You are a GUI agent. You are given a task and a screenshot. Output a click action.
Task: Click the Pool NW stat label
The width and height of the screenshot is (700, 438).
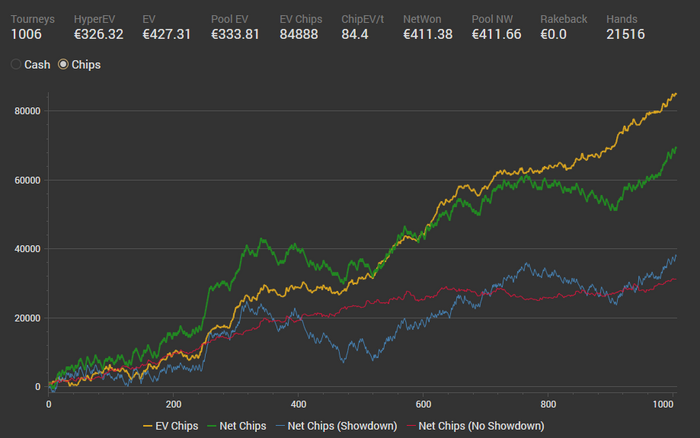[x=492, y=19]
